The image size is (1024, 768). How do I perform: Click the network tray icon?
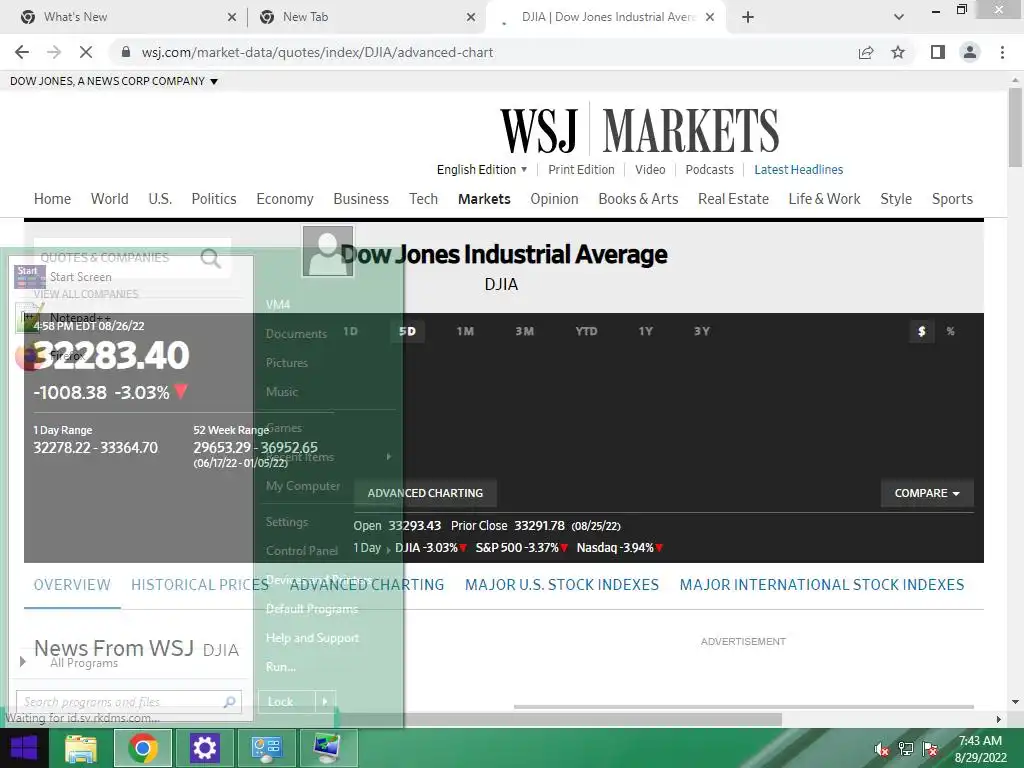point(906,749)
